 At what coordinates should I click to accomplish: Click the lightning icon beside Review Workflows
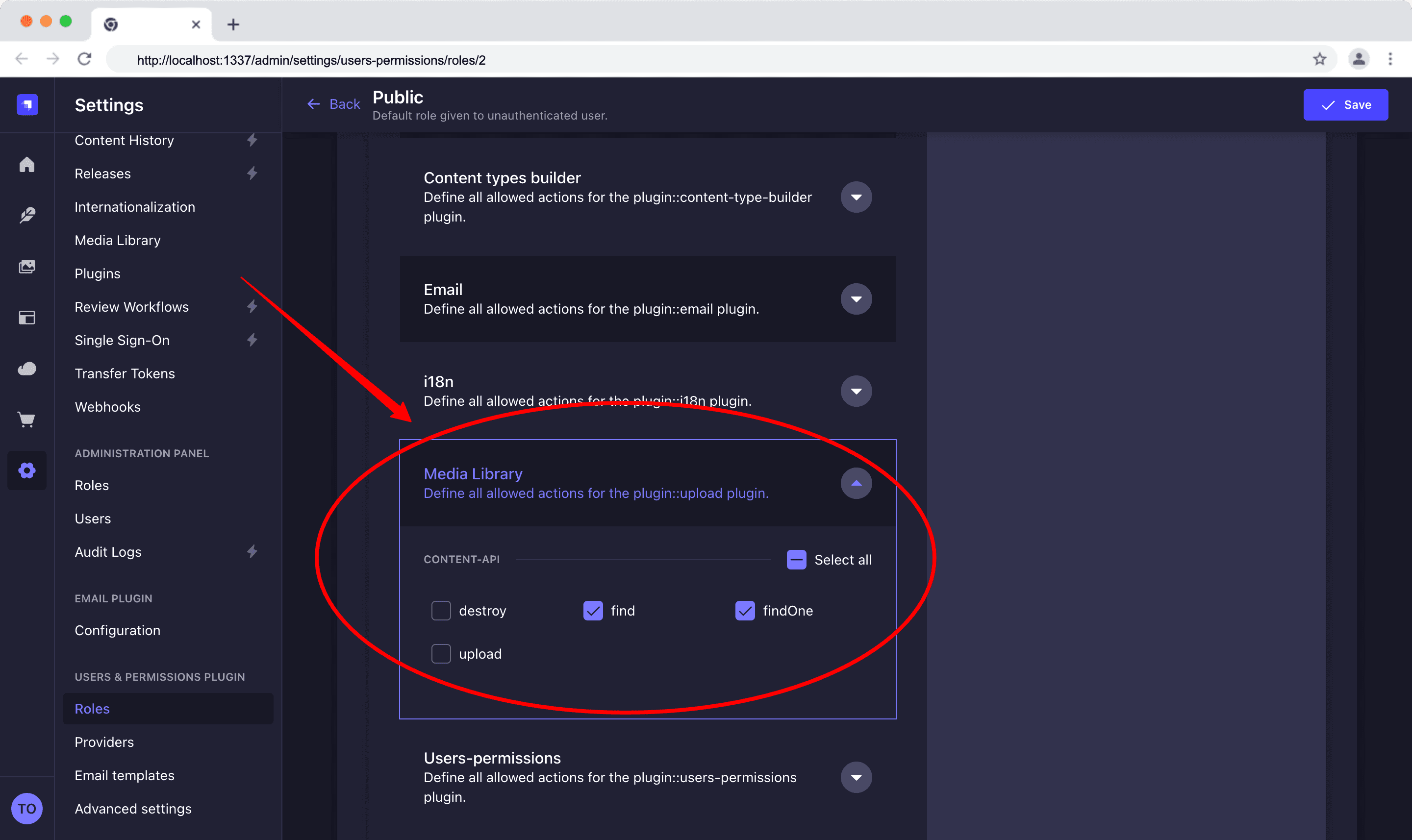[x=252, y=306]
